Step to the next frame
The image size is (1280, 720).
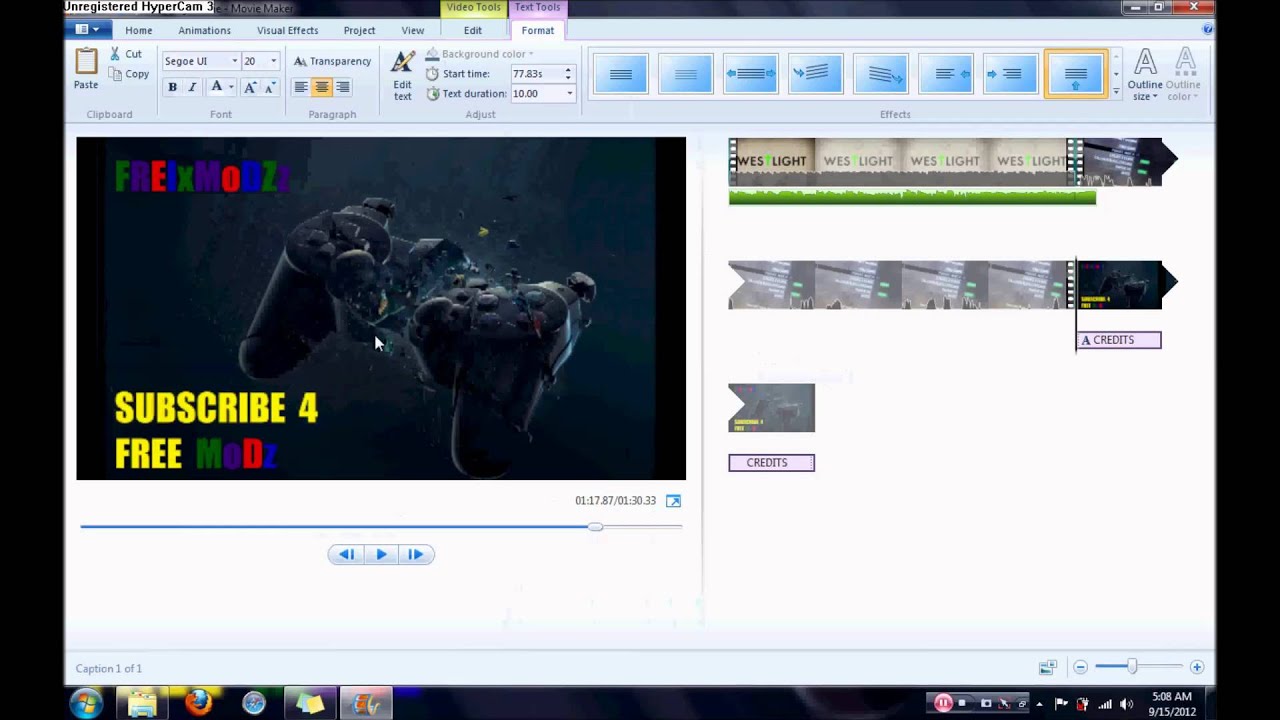(x=416, y=554)
